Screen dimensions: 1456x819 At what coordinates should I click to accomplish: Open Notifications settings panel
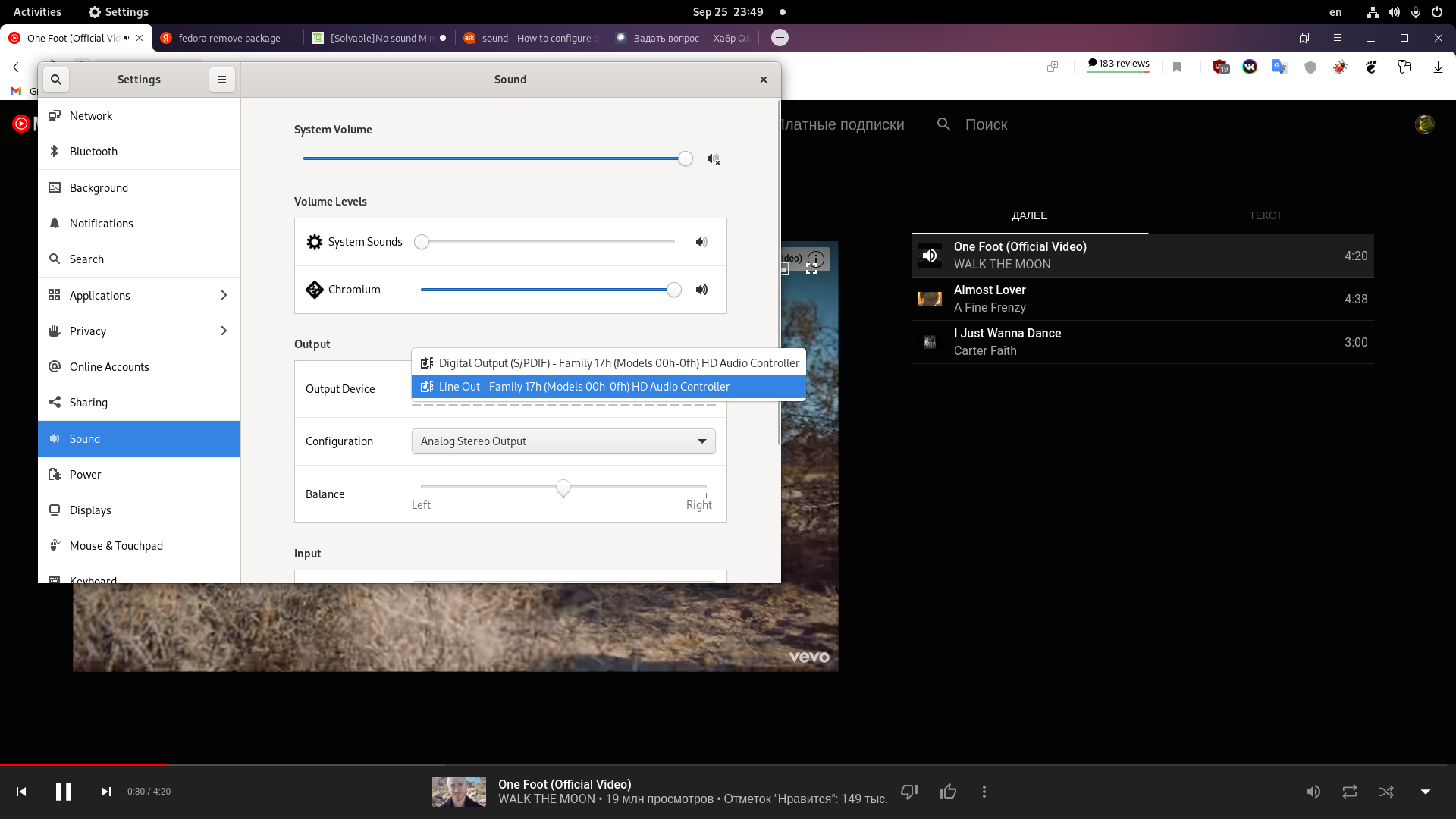pyautogui.click(x=140, y=224)
